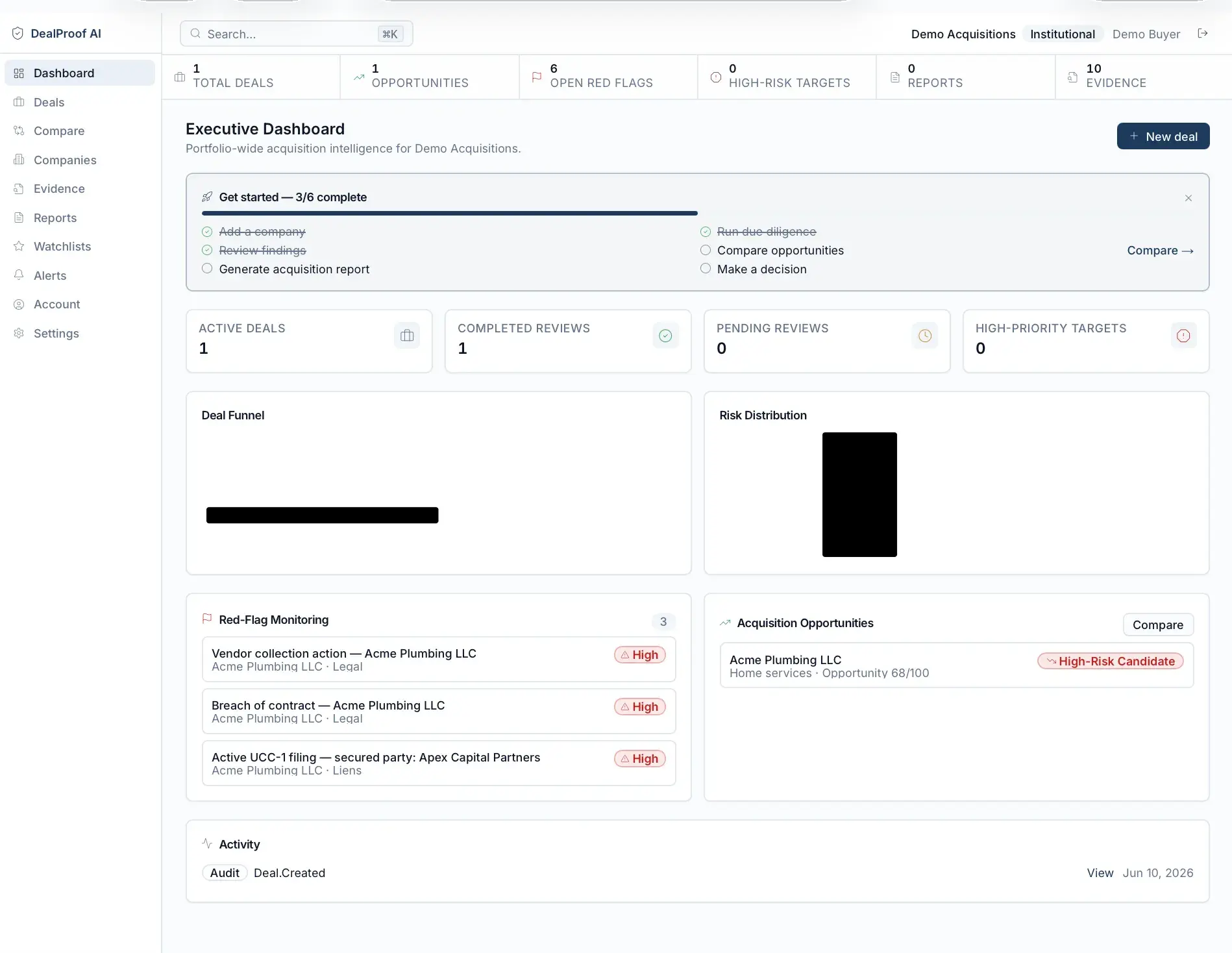Screen dimensions: 1232x953
Task: Click the Reports document icon in stats bar
Action: tap(895, 77)
